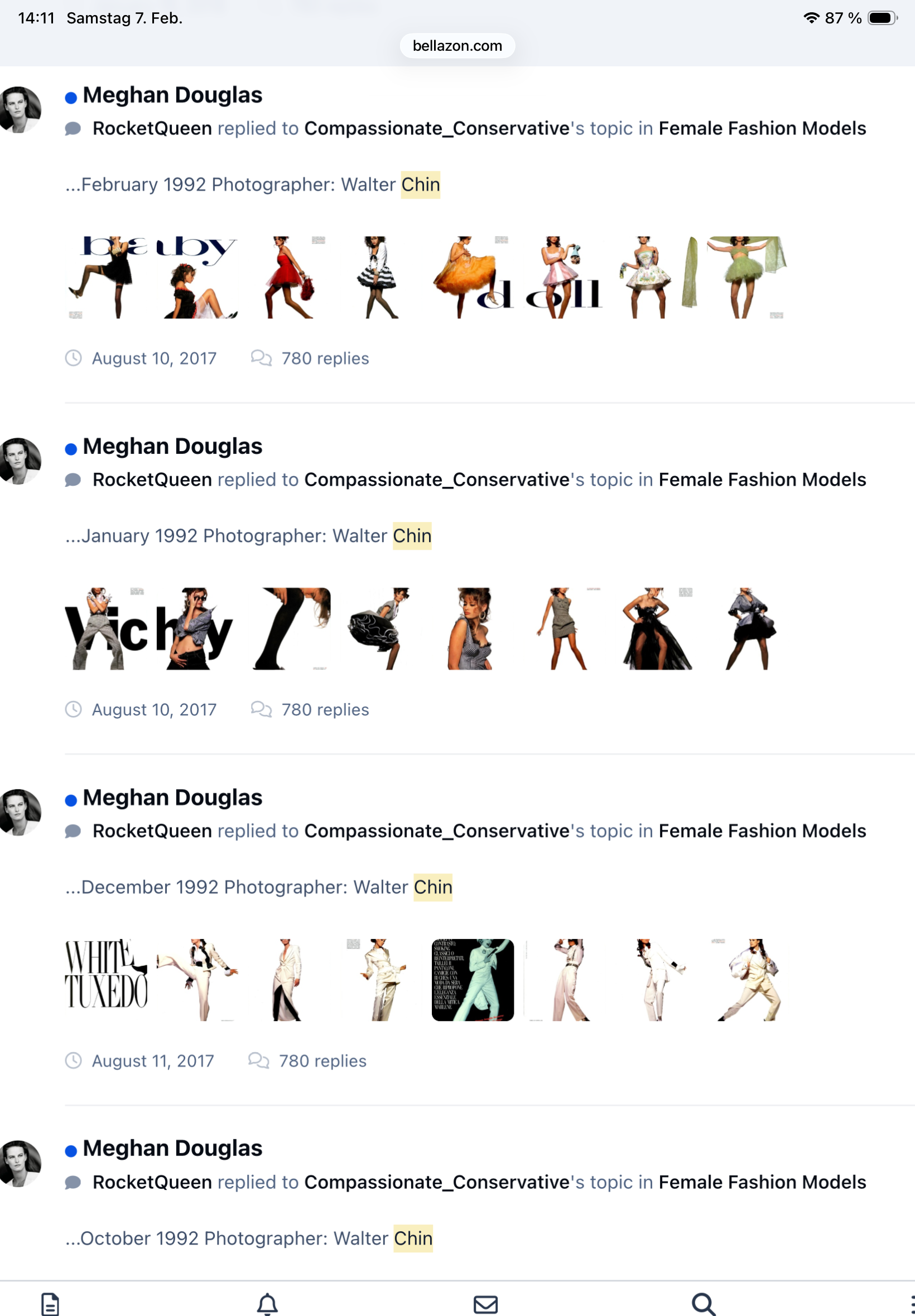The width and height of the screenshot is (915, 1316).
Task: Click 780 replies under January 1992 post
Action: click(325, 710)
